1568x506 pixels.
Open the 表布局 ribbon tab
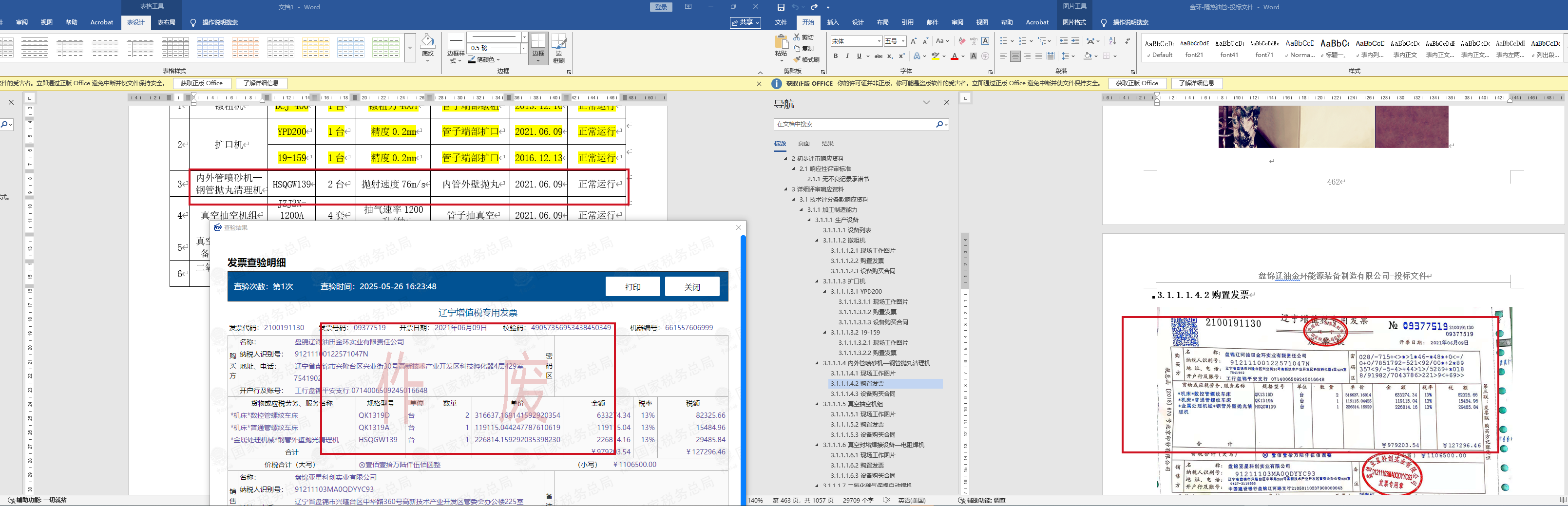(x=166, y=22)
